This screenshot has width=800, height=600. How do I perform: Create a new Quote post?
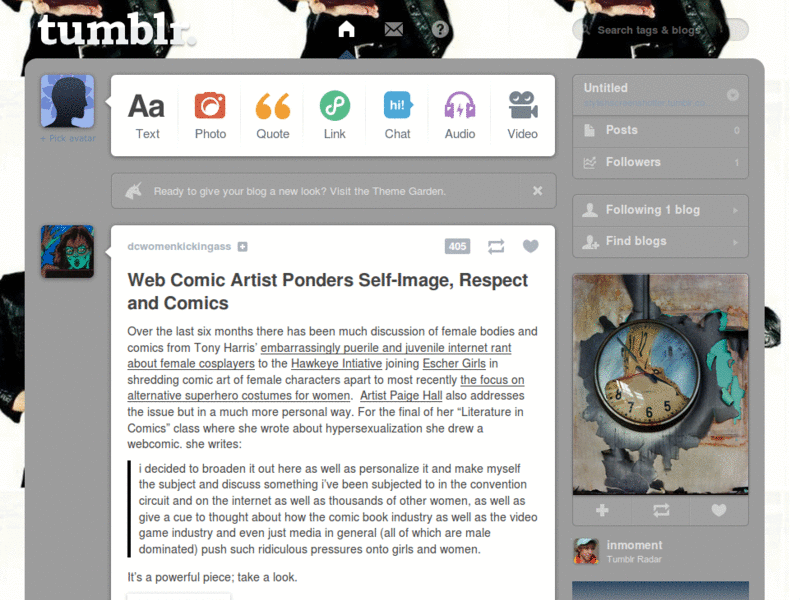coord(272,116)
